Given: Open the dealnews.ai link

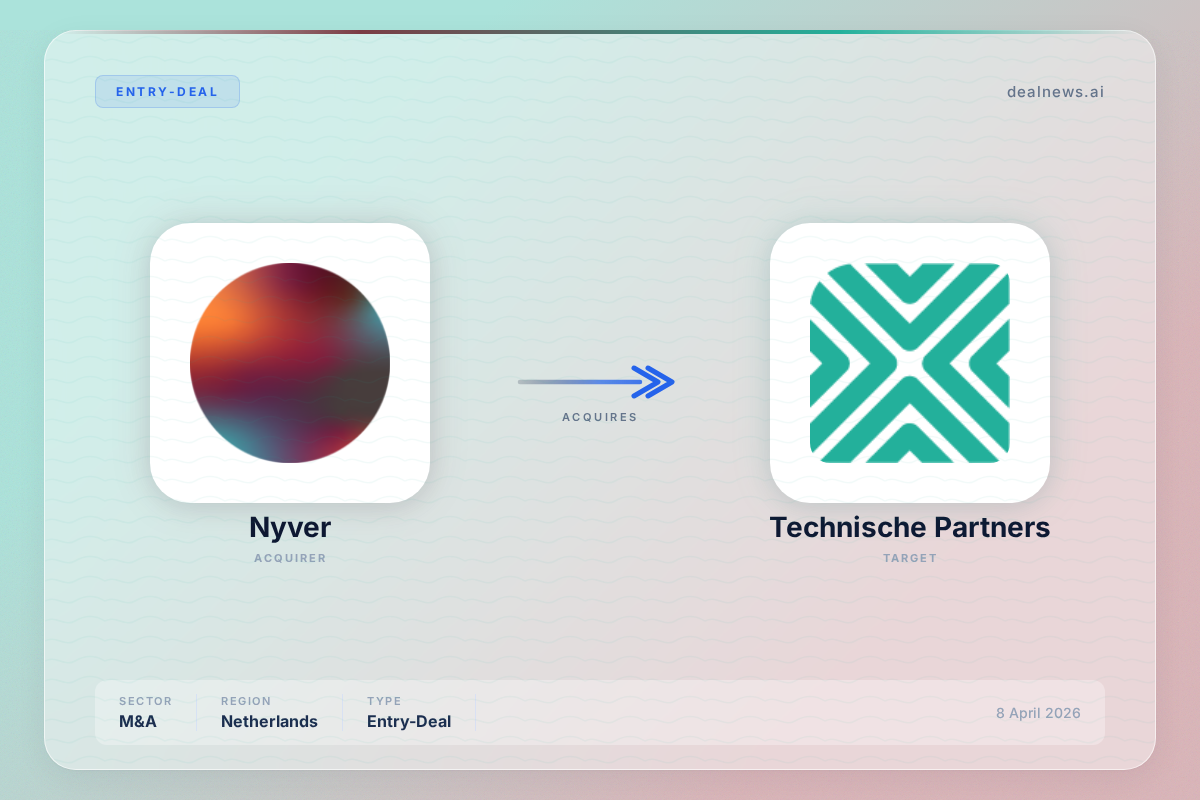Looking at the screenshot, I should (1055, 92).
